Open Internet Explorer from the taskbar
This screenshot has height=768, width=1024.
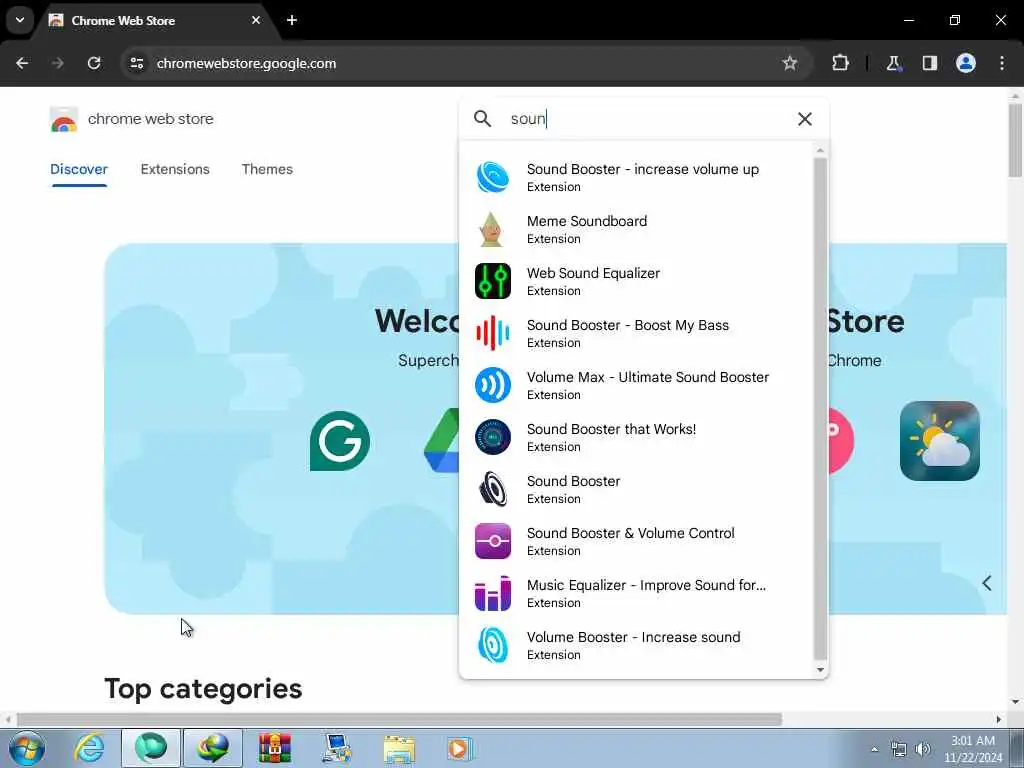89,748
